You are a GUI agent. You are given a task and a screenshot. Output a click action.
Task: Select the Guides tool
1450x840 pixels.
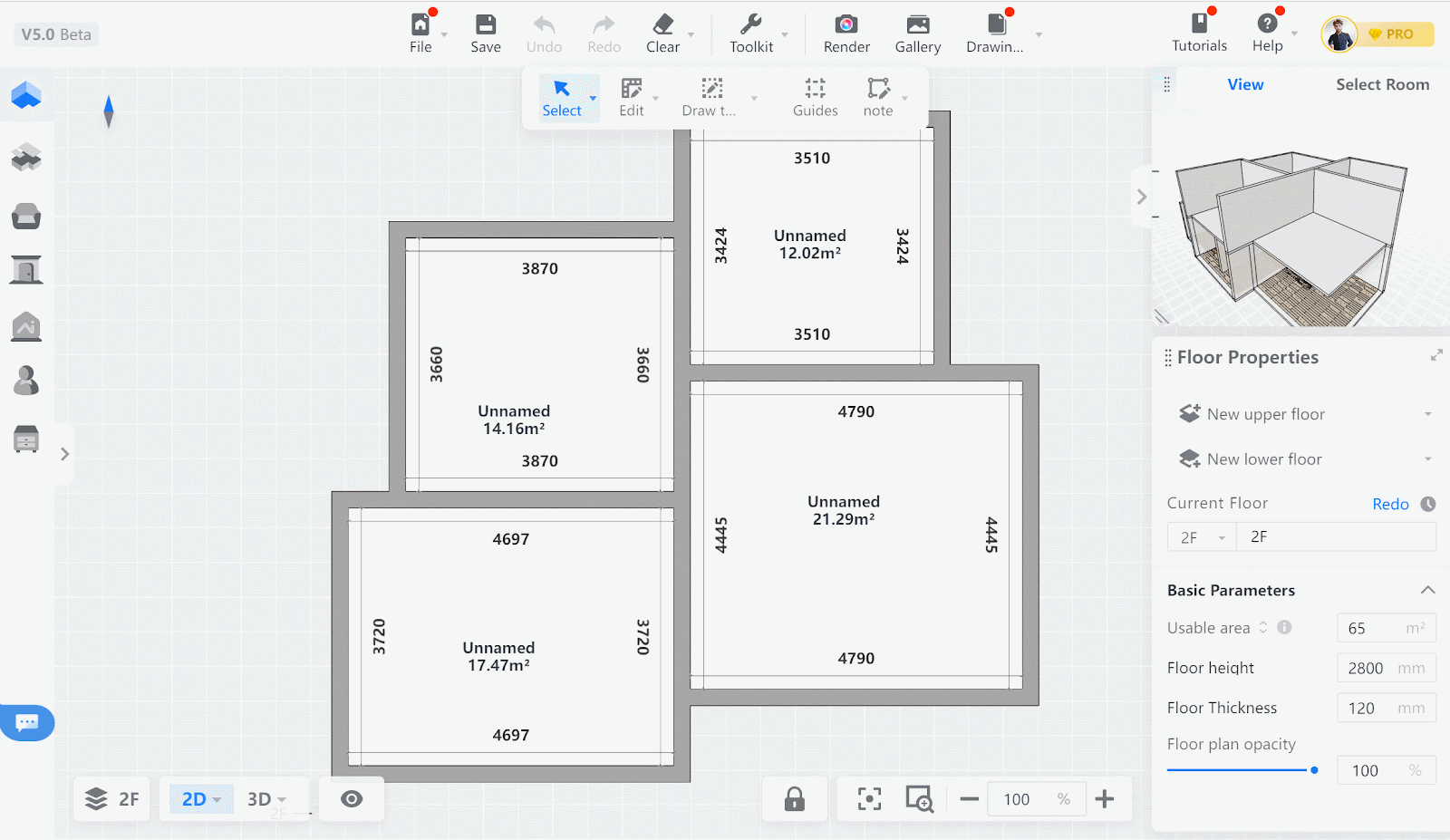815,97
